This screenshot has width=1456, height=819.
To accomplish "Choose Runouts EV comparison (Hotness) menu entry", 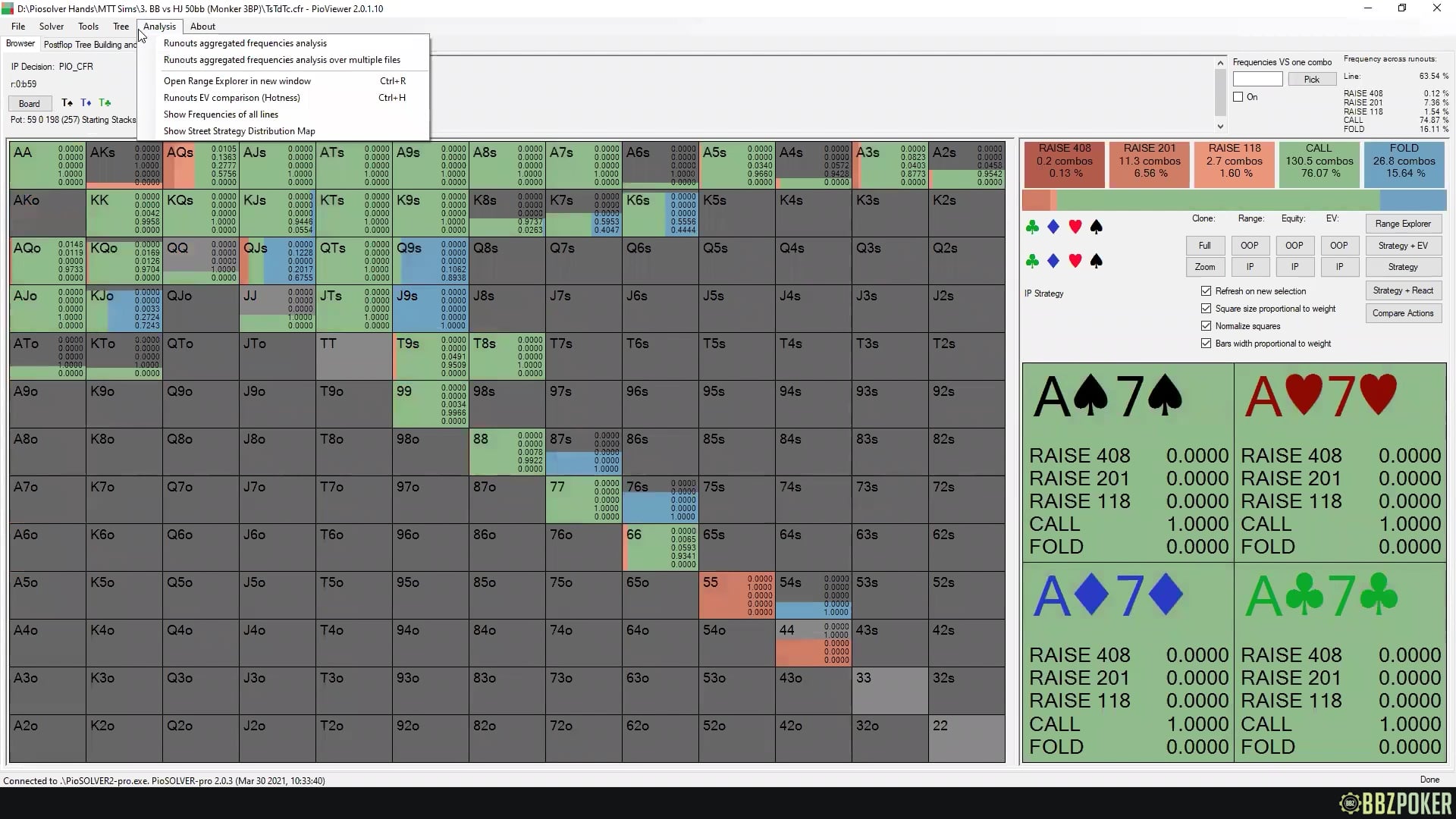I will pyautogui.click(x=231, y=98).
